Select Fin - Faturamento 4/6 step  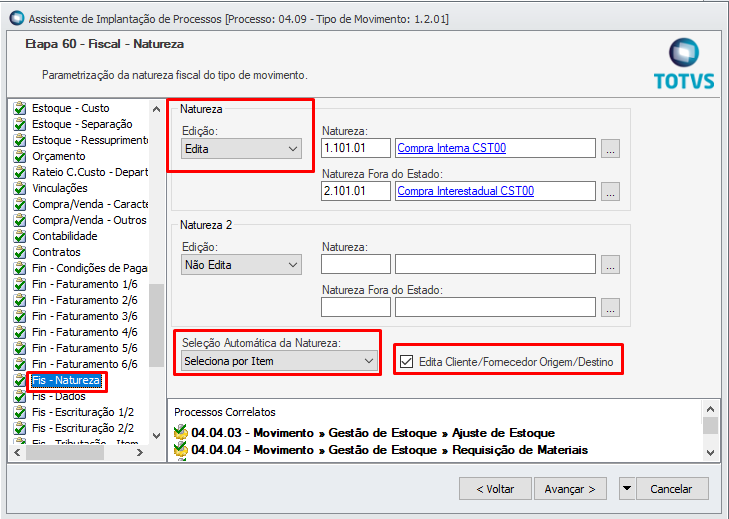click(x=85, y=333)
